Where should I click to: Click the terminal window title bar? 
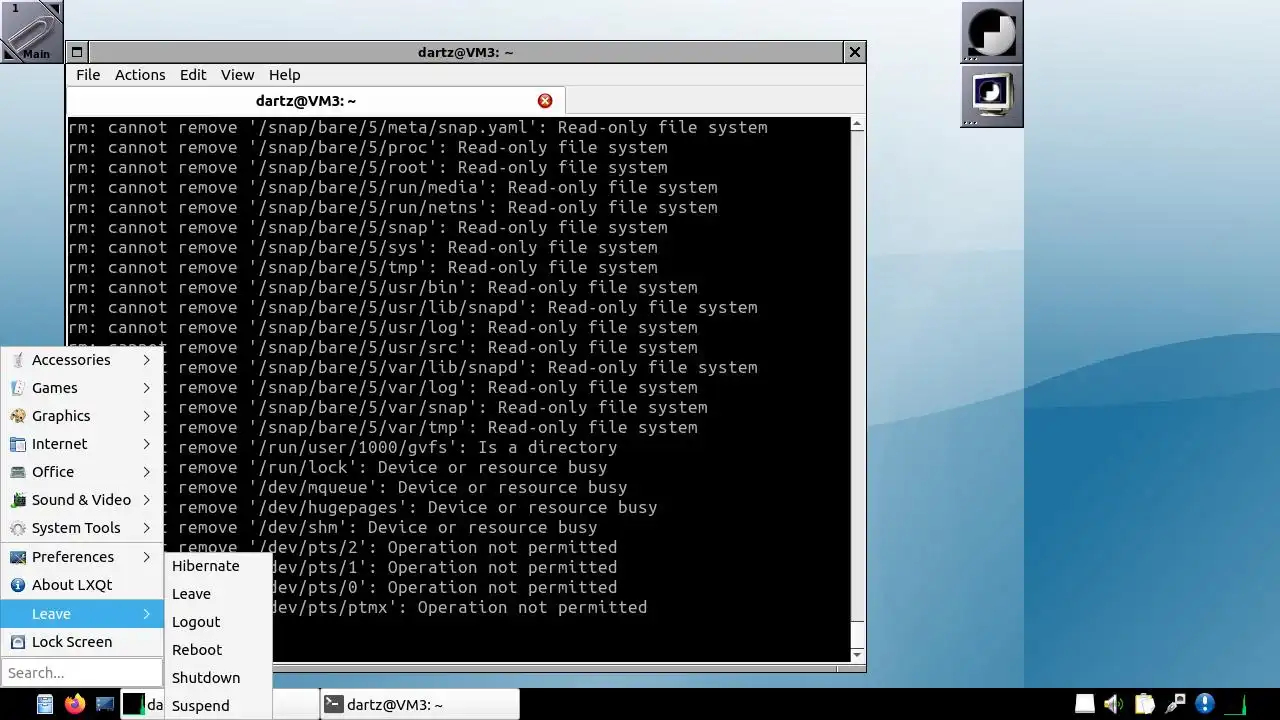(466, 52)
